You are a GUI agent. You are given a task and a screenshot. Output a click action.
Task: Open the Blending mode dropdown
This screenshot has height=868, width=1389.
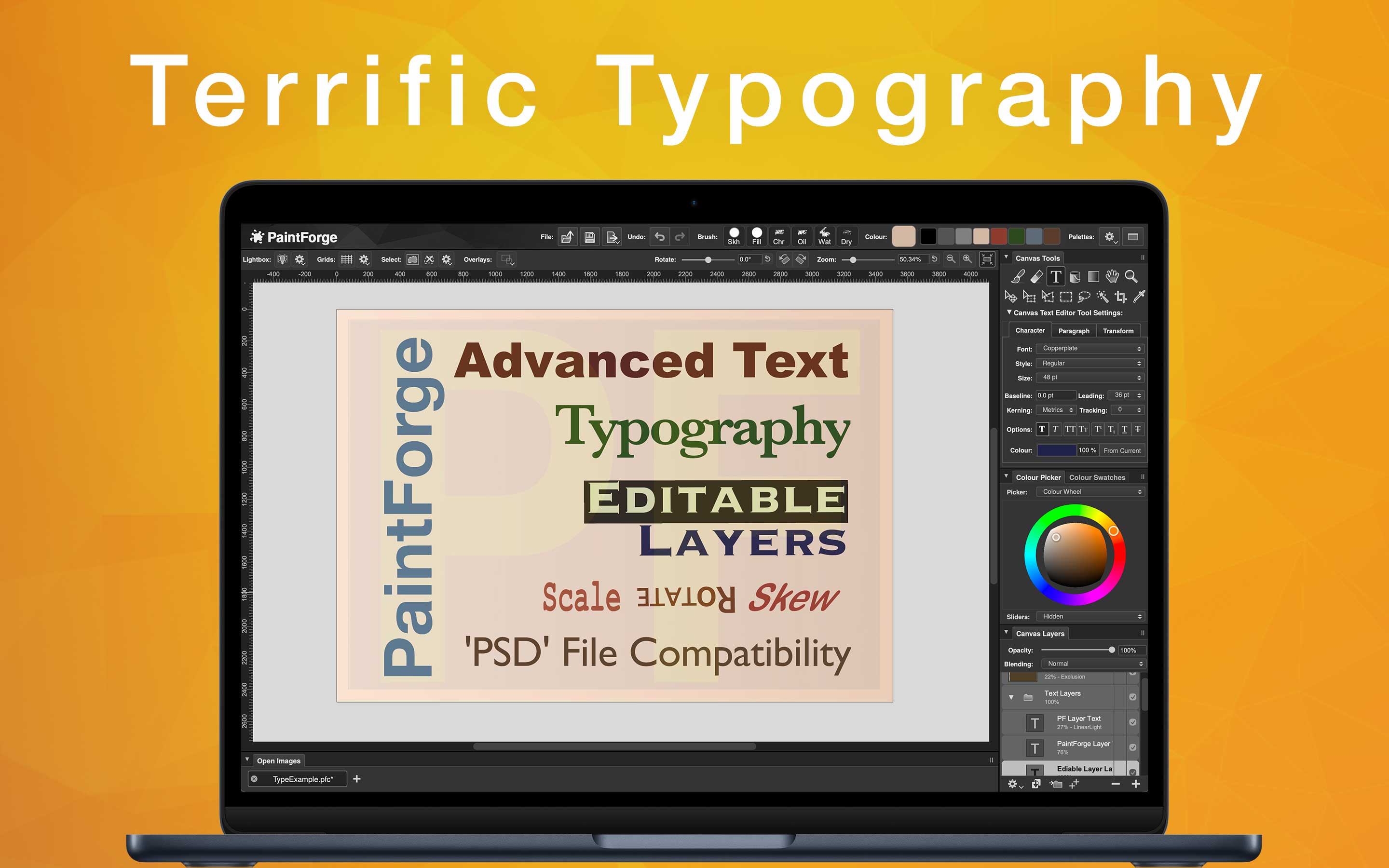click(x=1093, y=664)
